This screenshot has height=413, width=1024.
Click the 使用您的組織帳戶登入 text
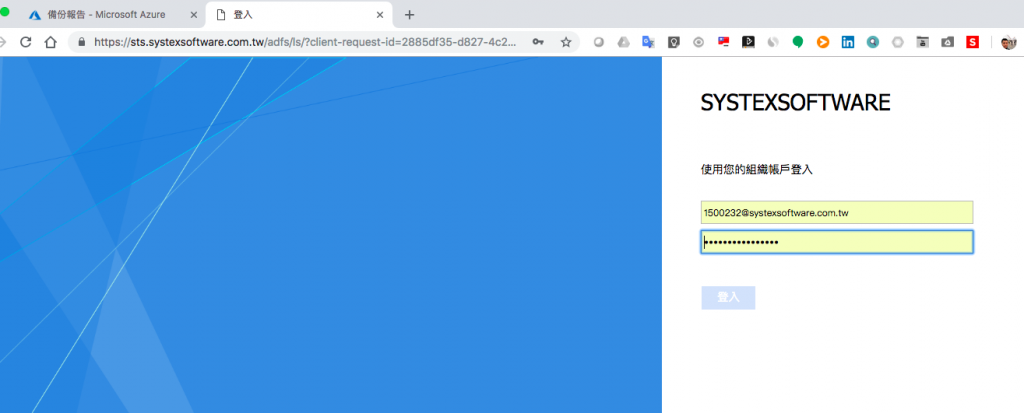point(756,170)
